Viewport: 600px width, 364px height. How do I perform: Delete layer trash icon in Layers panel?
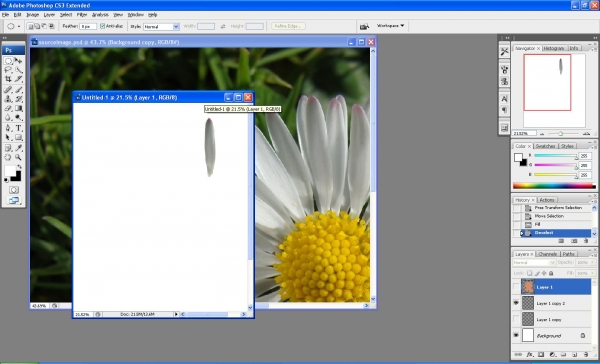(585, 355)
